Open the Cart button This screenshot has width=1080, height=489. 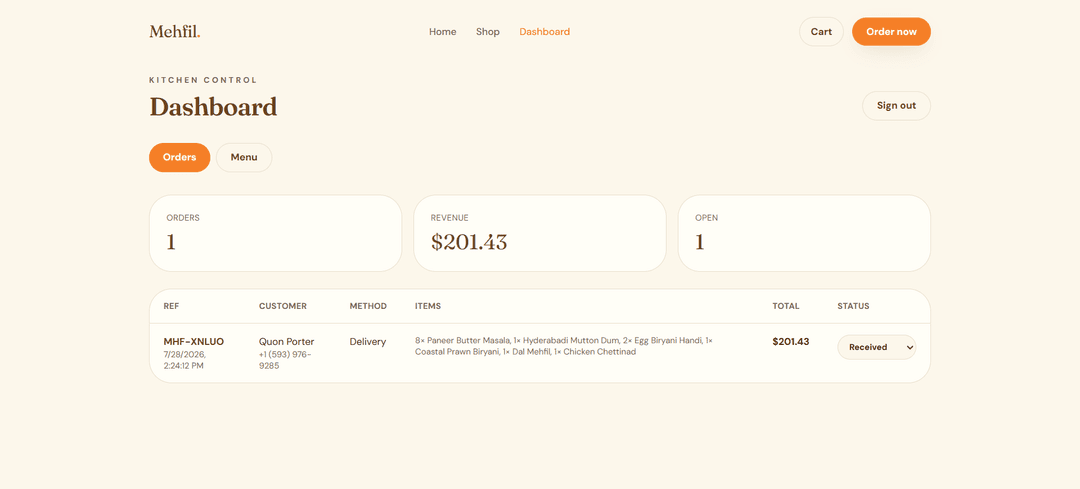tap(821, 32)
